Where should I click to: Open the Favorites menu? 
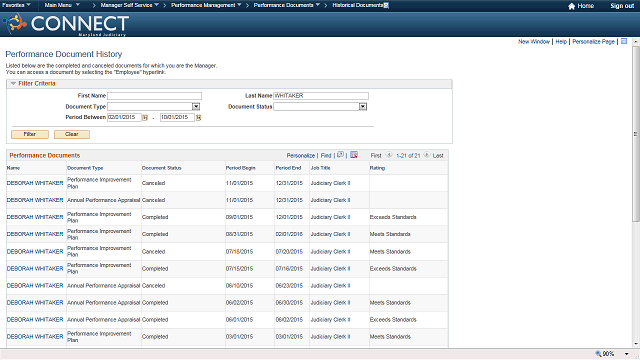coord(16,5)
